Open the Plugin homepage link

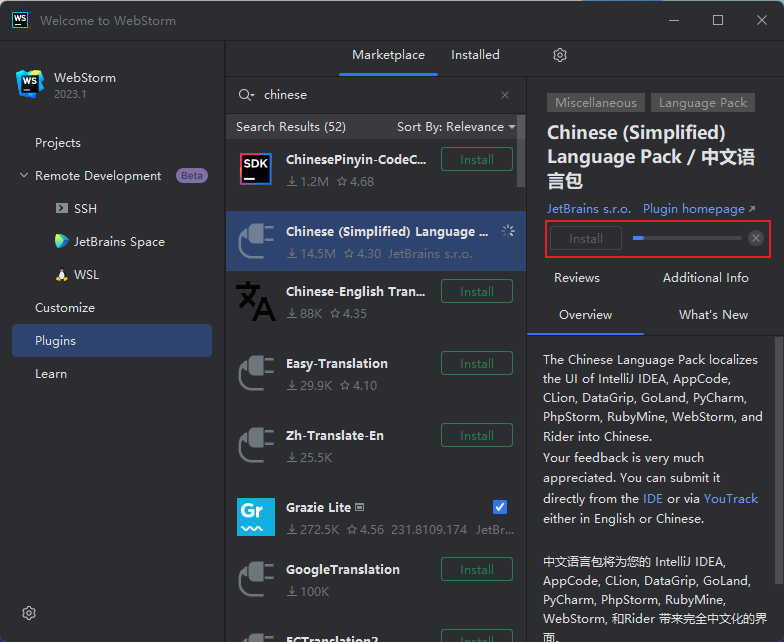[x=698, y=208]
